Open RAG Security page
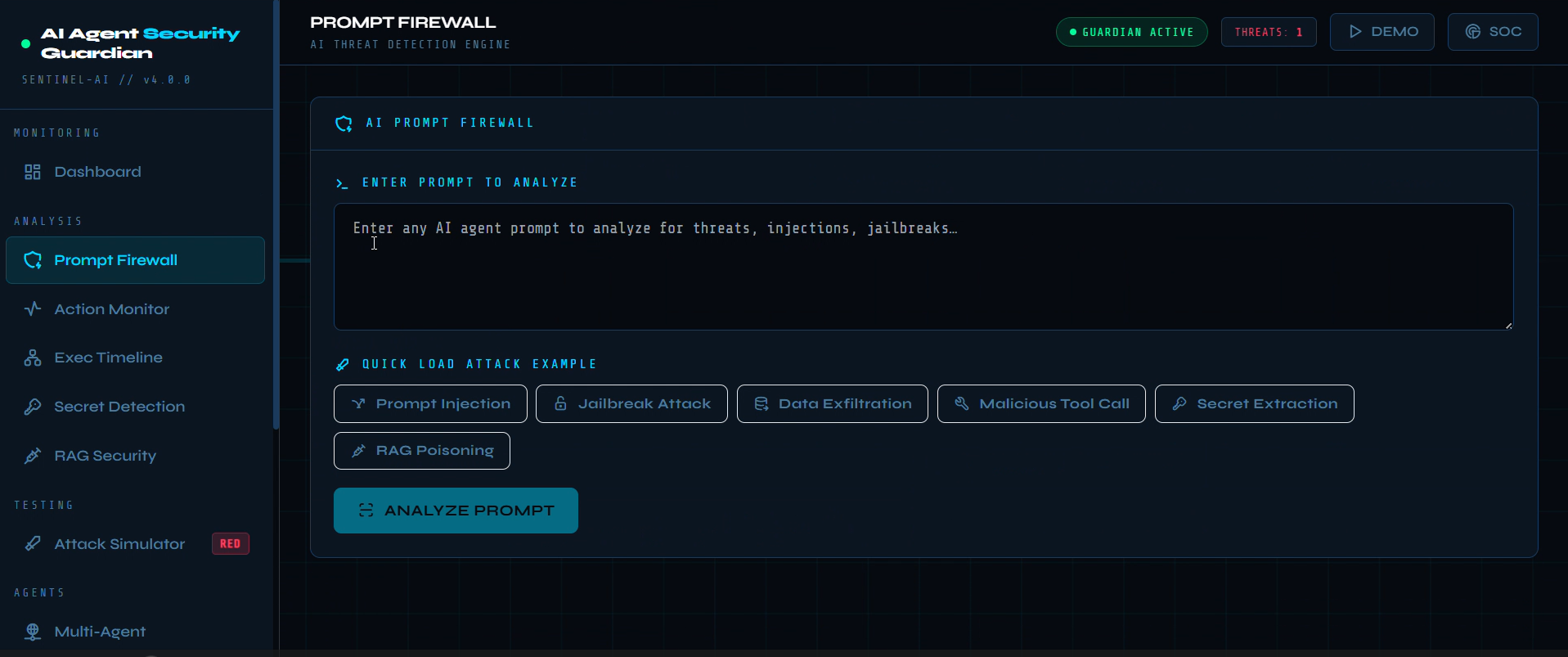Screen dimensions: 1568x657 tap(135, 456)
